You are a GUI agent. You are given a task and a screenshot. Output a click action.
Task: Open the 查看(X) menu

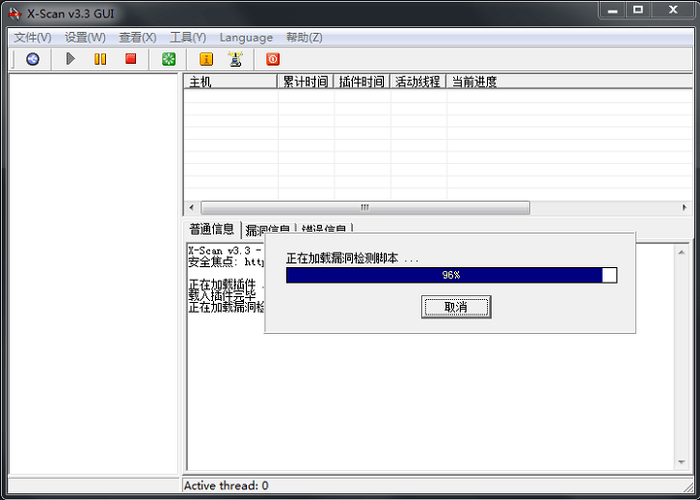pos(137,37)
